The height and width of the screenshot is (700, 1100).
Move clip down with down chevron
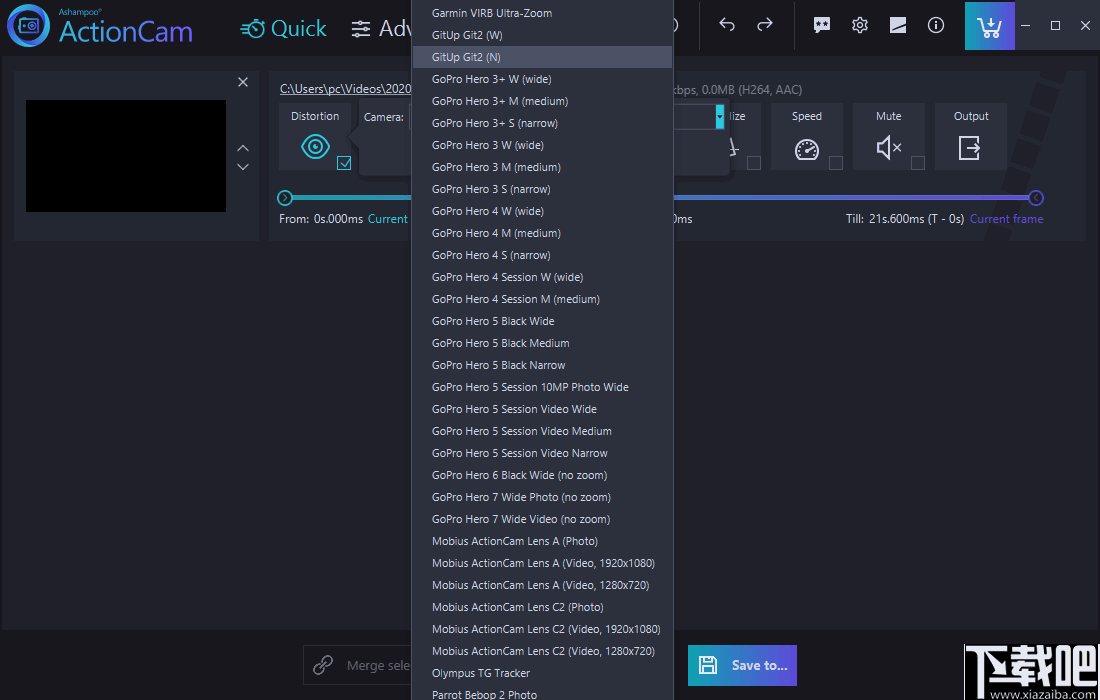[243, 166]
